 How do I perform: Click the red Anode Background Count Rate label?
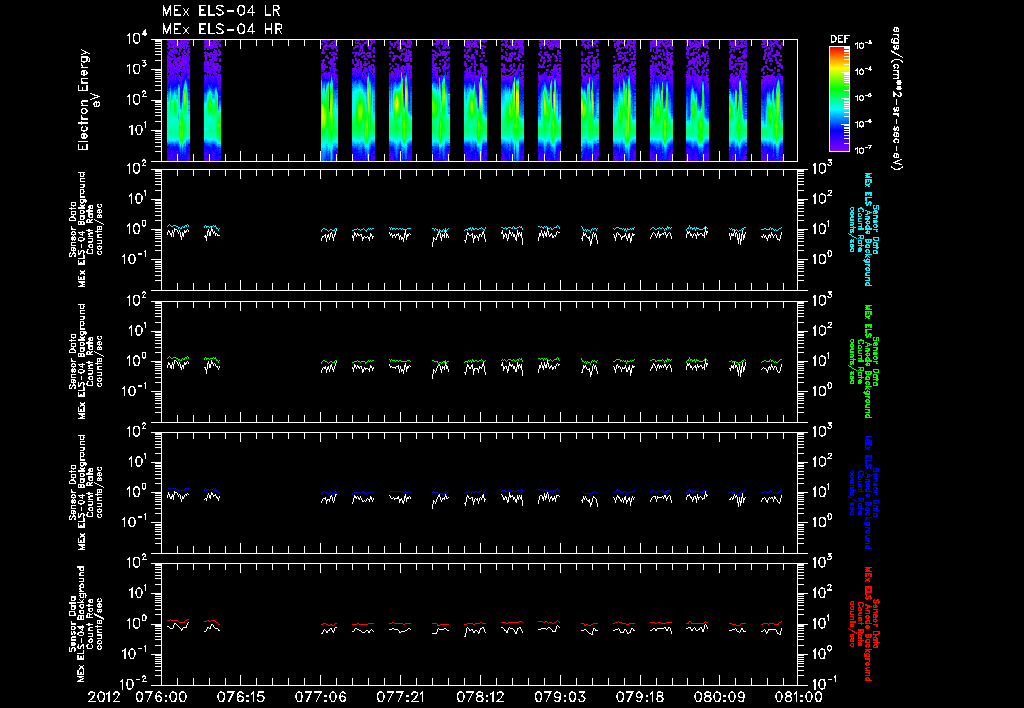coord(863,624)
